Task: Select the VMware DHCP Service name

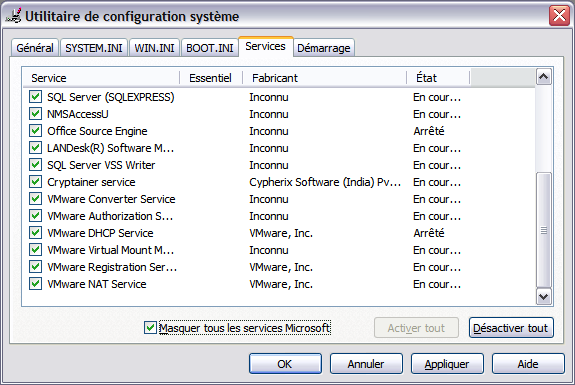Action: point(100,233)
